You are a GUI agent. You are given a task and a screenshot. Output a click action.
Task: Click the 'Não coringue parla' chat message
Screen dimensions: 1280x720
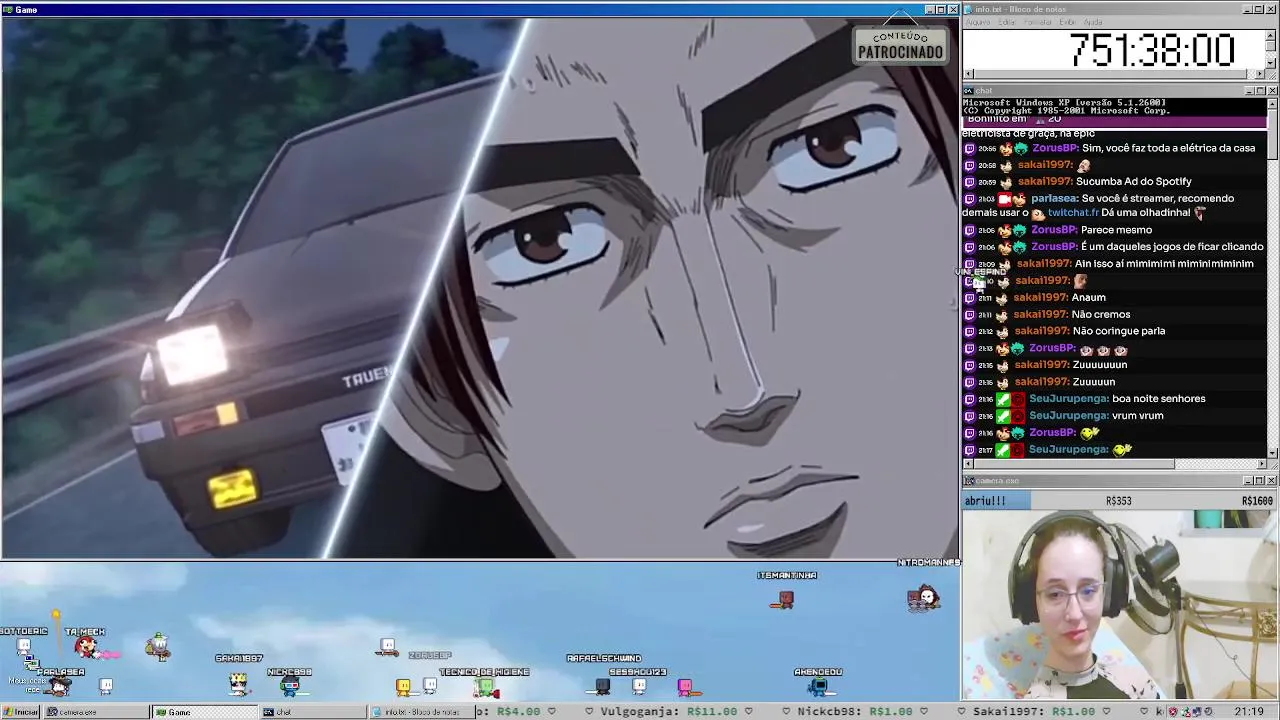(1118, 331)
